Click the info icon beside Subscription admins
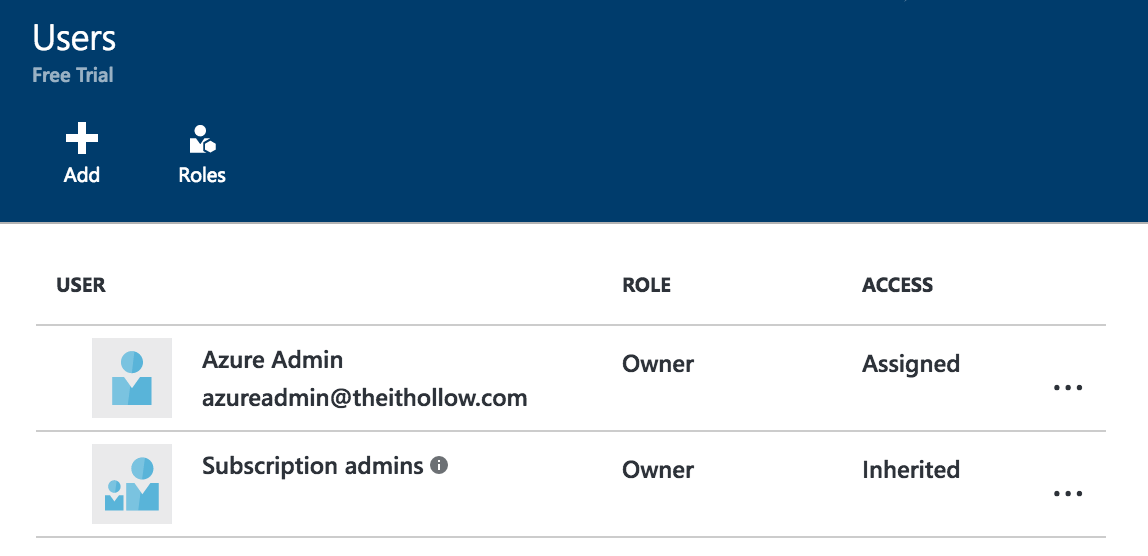The image size is (1148, 556). (439, 465)
